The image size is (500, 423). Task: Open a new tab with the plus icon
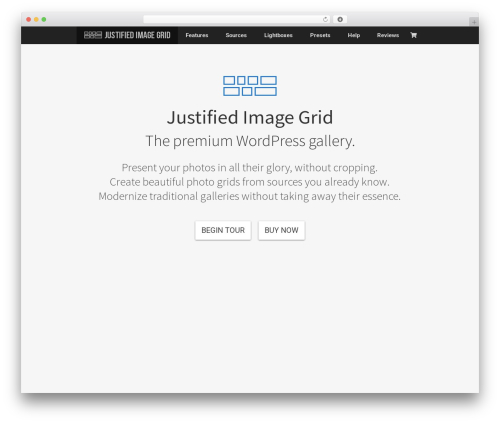click(474, 22)
